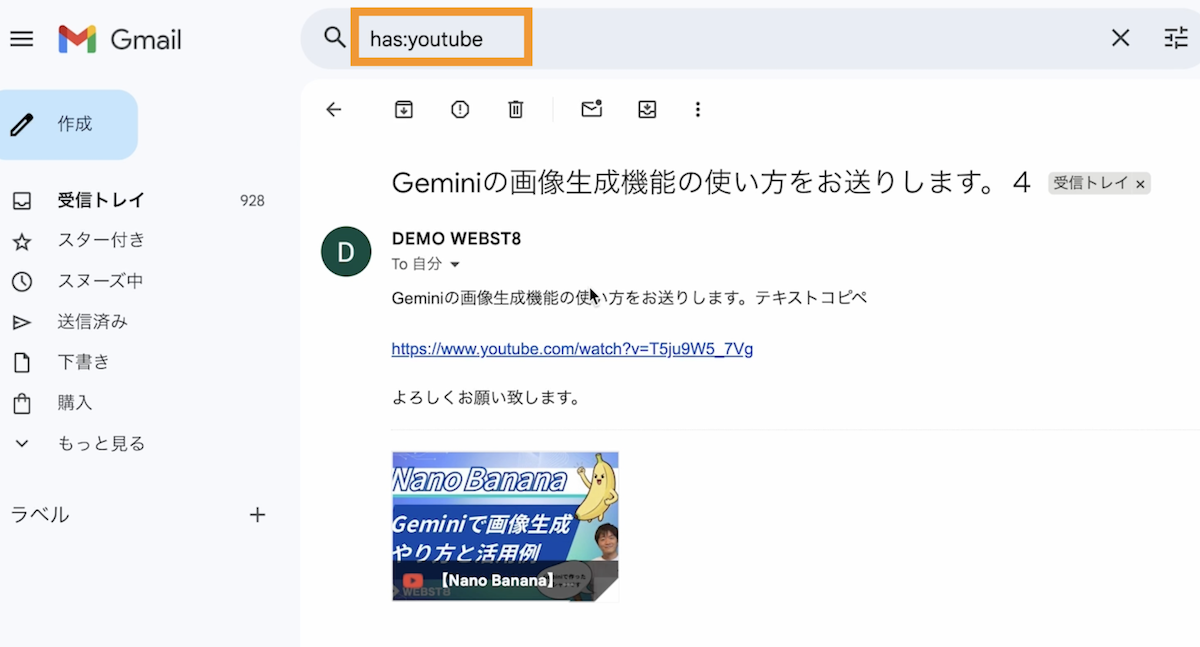Clear the search with the X button
The height and width of the screenshot is (647, 1200).
[x=1120, y=38]
